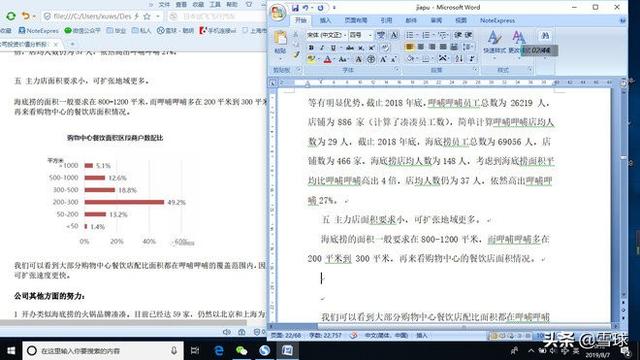Pick the red font color swatch

coord(327,60)
